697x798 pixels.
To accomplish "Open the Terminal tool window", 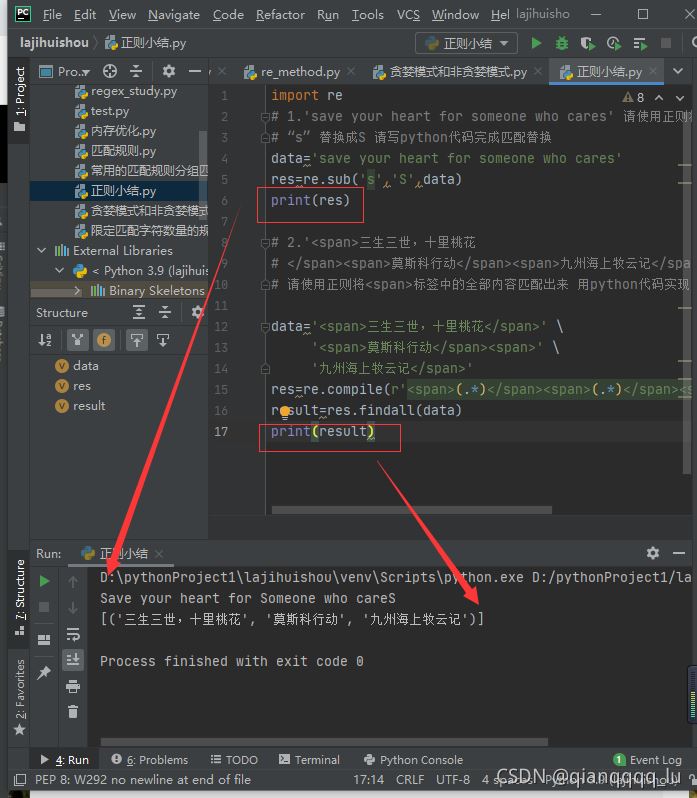I will coord(309,760).
